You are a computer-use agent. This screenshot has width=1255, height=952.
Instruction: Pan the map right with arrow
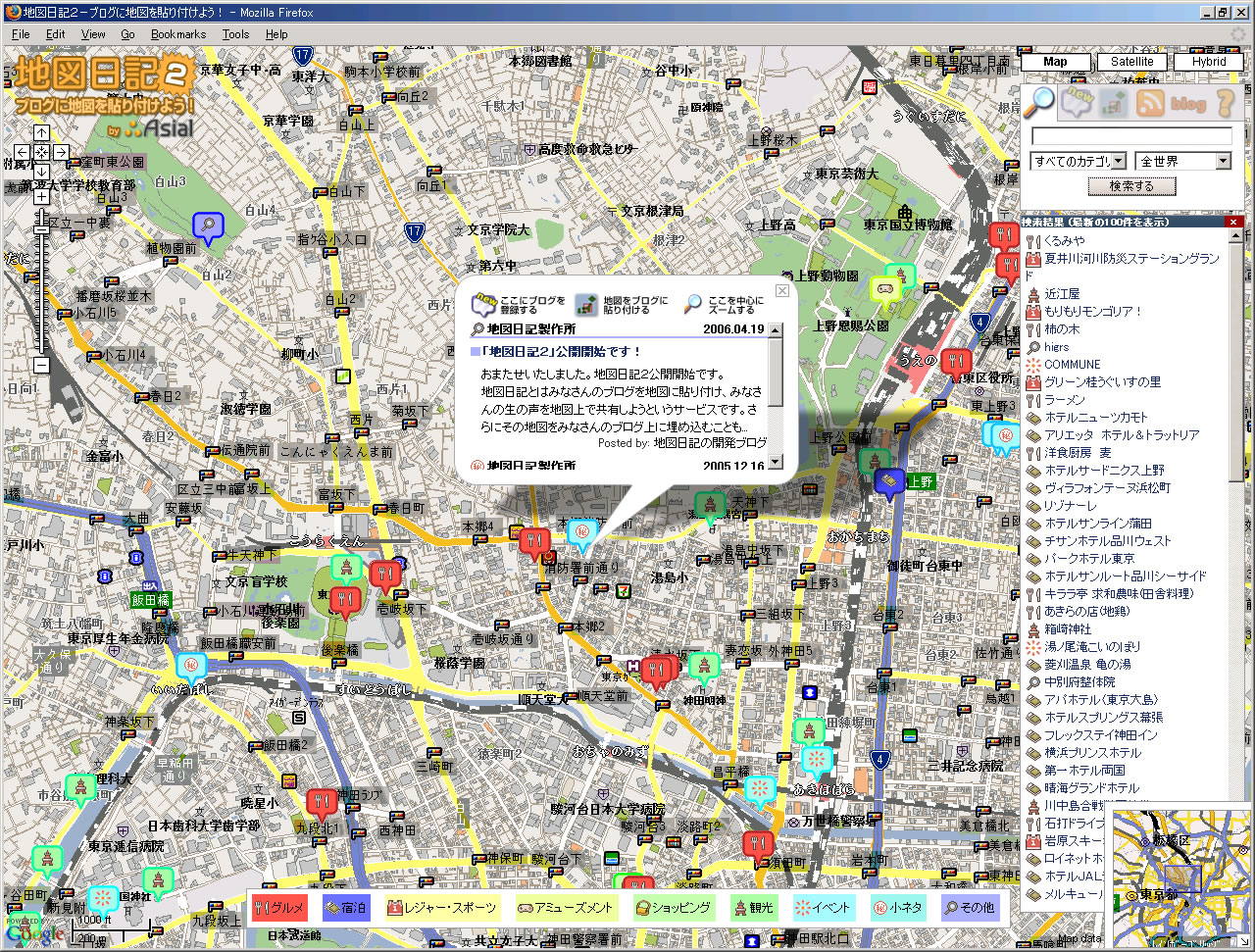tap(61, 152)
